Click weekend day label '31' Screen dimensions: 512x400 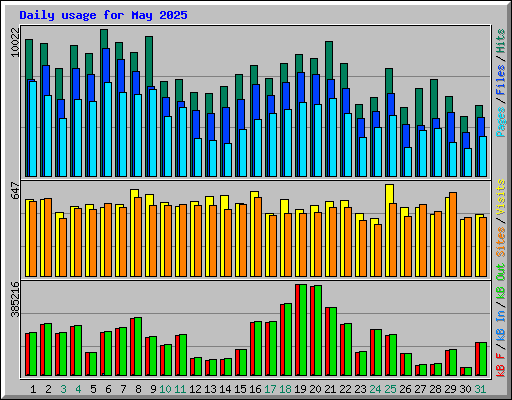click(x=480, y=389)
